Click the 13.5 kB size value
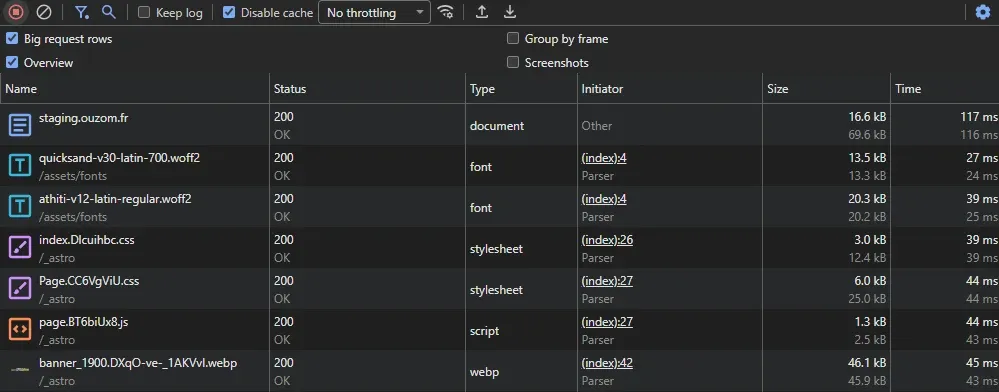The height and width of the screenshot is (392, 999). 866,158
